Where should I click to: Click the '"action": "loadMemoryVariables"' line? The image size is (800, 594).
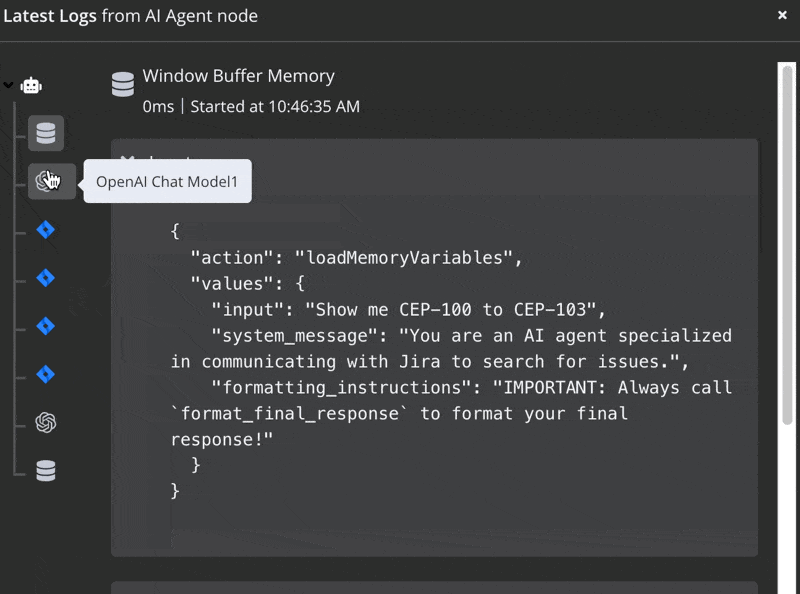tap(357, 258)
